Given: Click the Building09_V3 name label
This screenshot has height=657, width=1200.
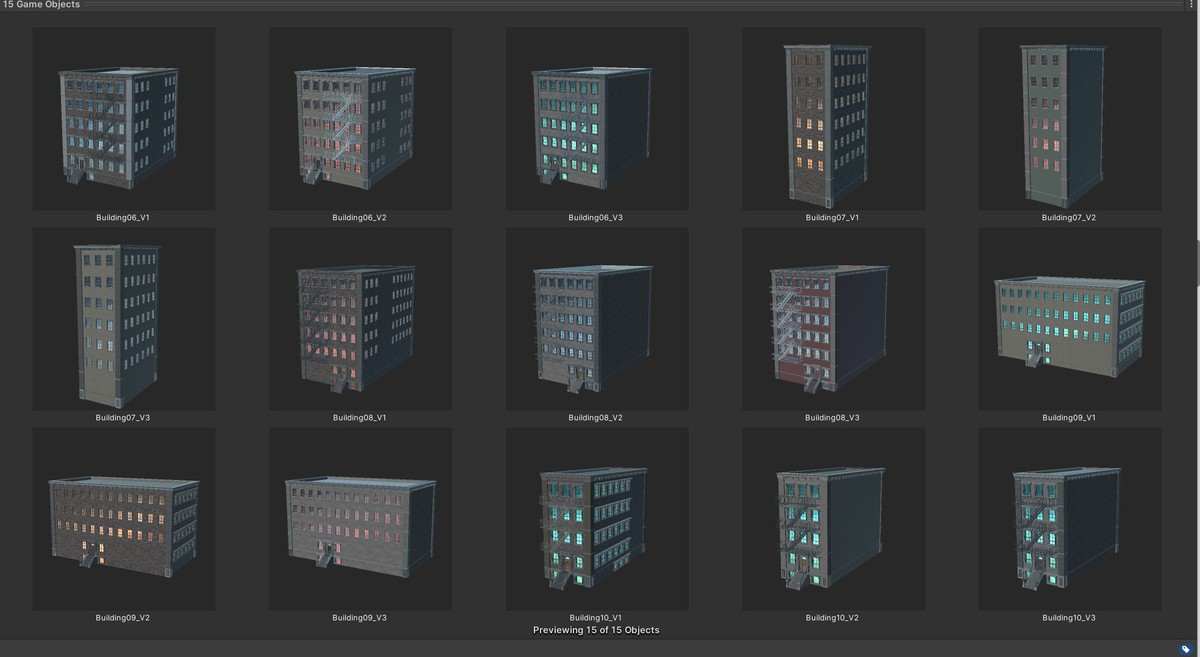Looking at the screenshot, I should point(359,617).
